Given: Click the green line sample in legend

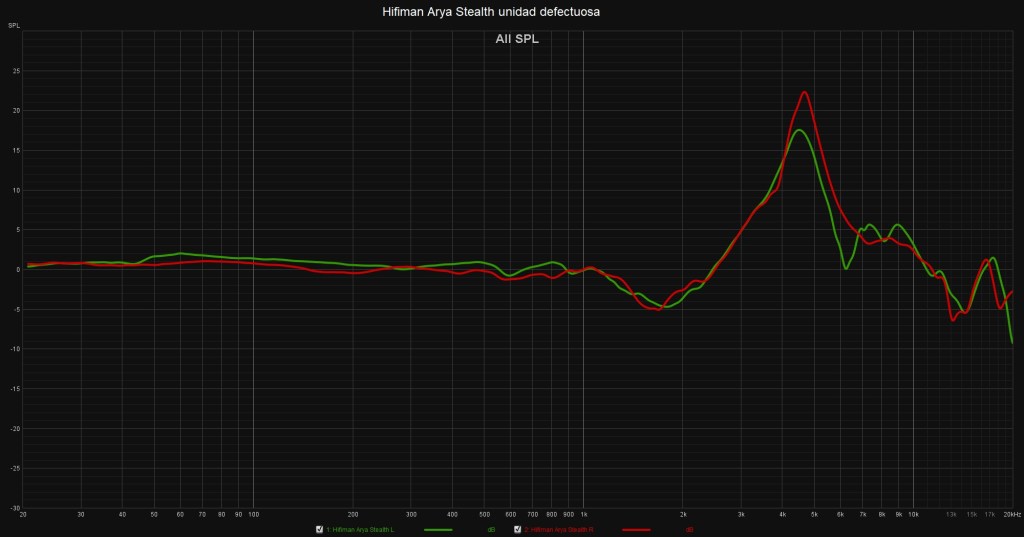Looking at the screenshot, I should tap(438, 529).
